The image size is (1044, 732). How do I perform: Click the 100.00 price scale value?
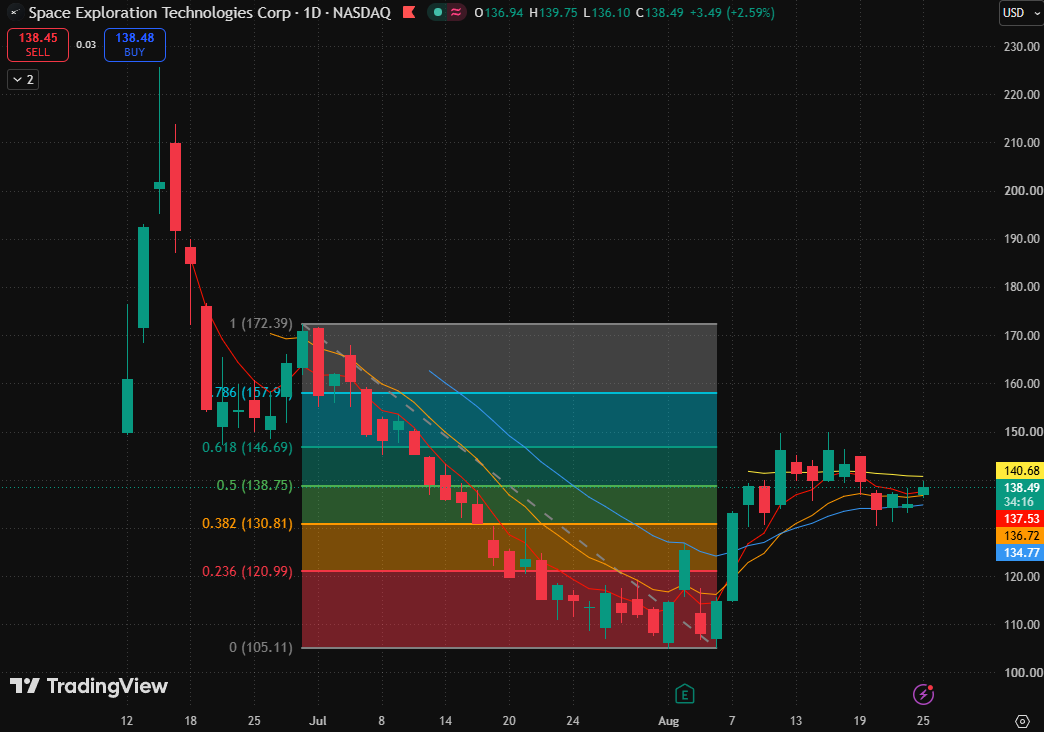1022,673
